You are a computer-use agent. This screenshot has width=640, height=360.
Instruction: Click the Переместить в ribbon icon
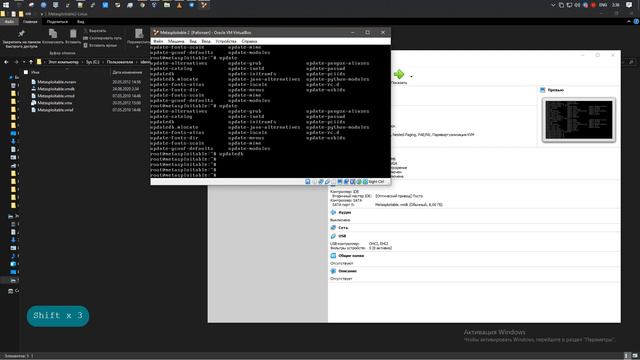point(139,33)
